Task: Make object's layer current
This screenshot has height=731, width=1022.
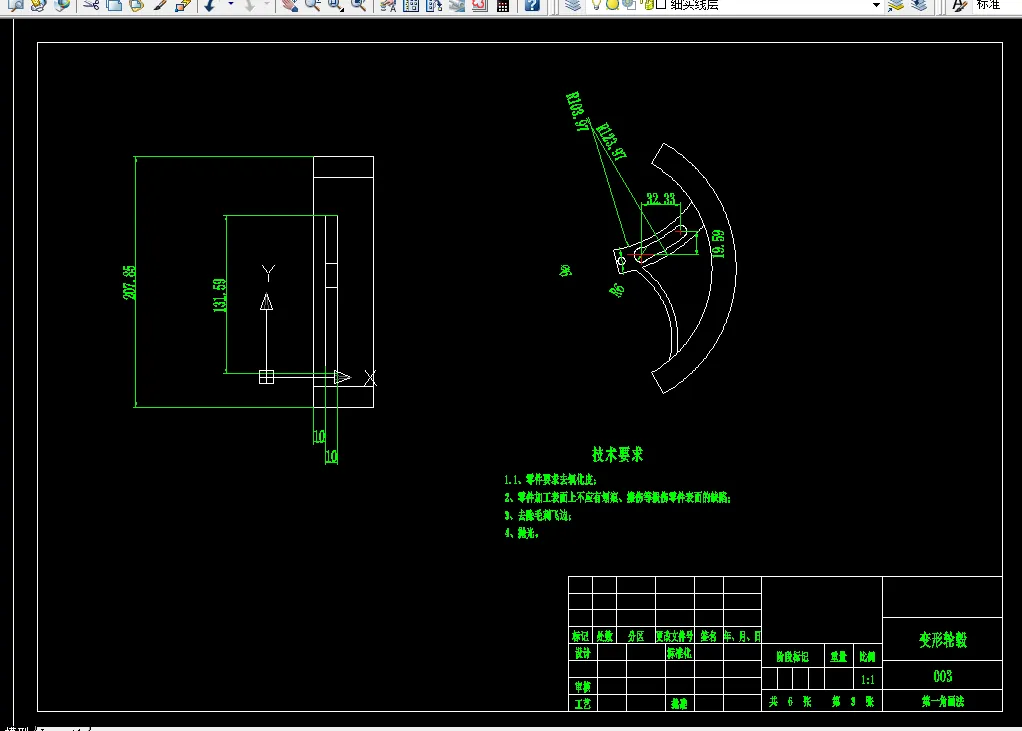Action: coord(896,5)
